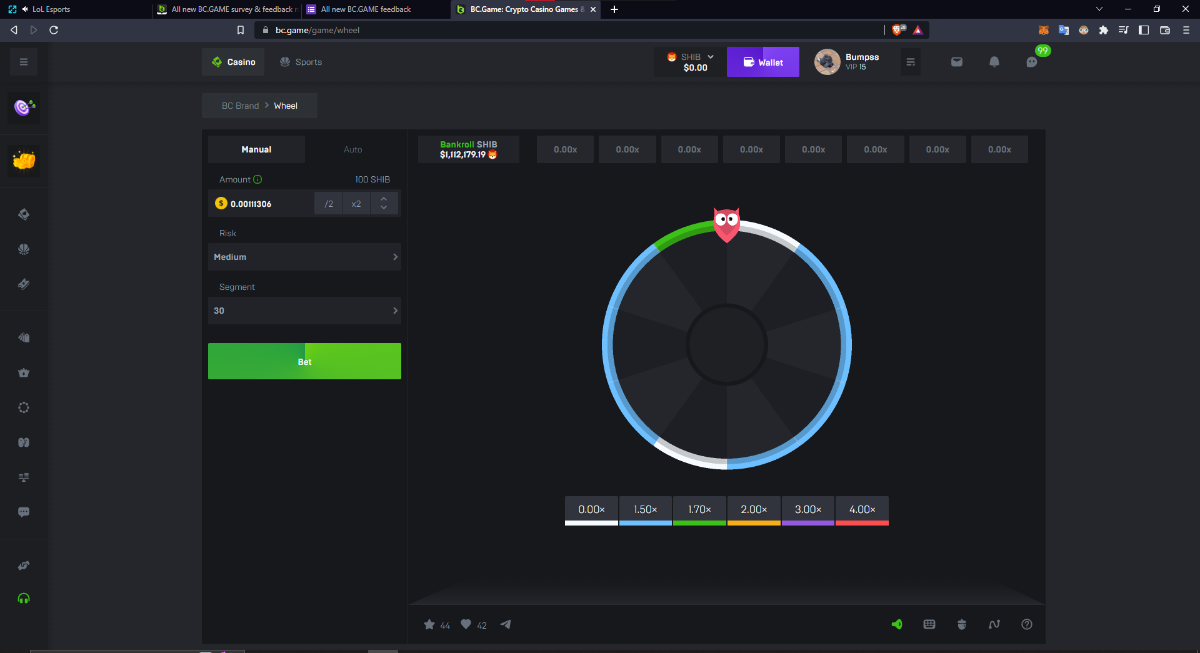This screenshot has height=653, width=1200.
Task: Open the help question mark icon
Action: [1026, 625]
